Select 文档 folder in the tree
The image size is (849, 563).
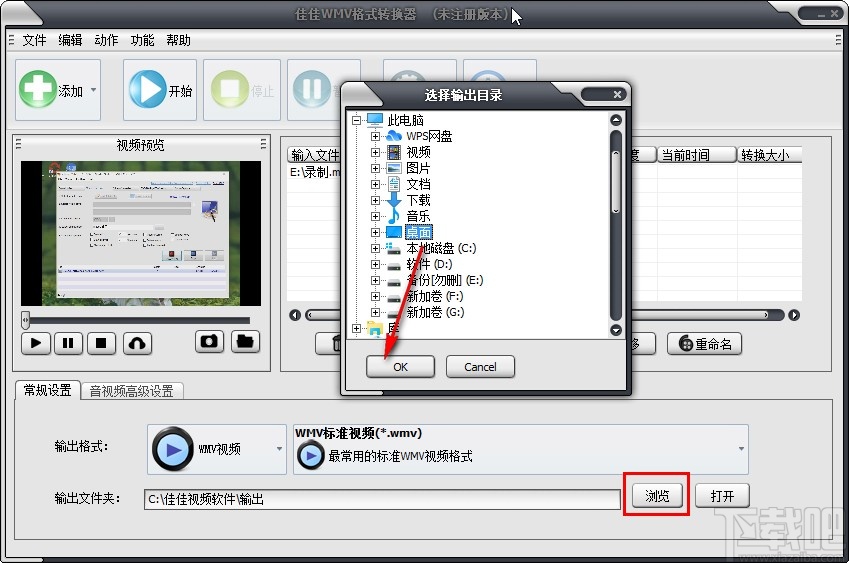[419, 185]
